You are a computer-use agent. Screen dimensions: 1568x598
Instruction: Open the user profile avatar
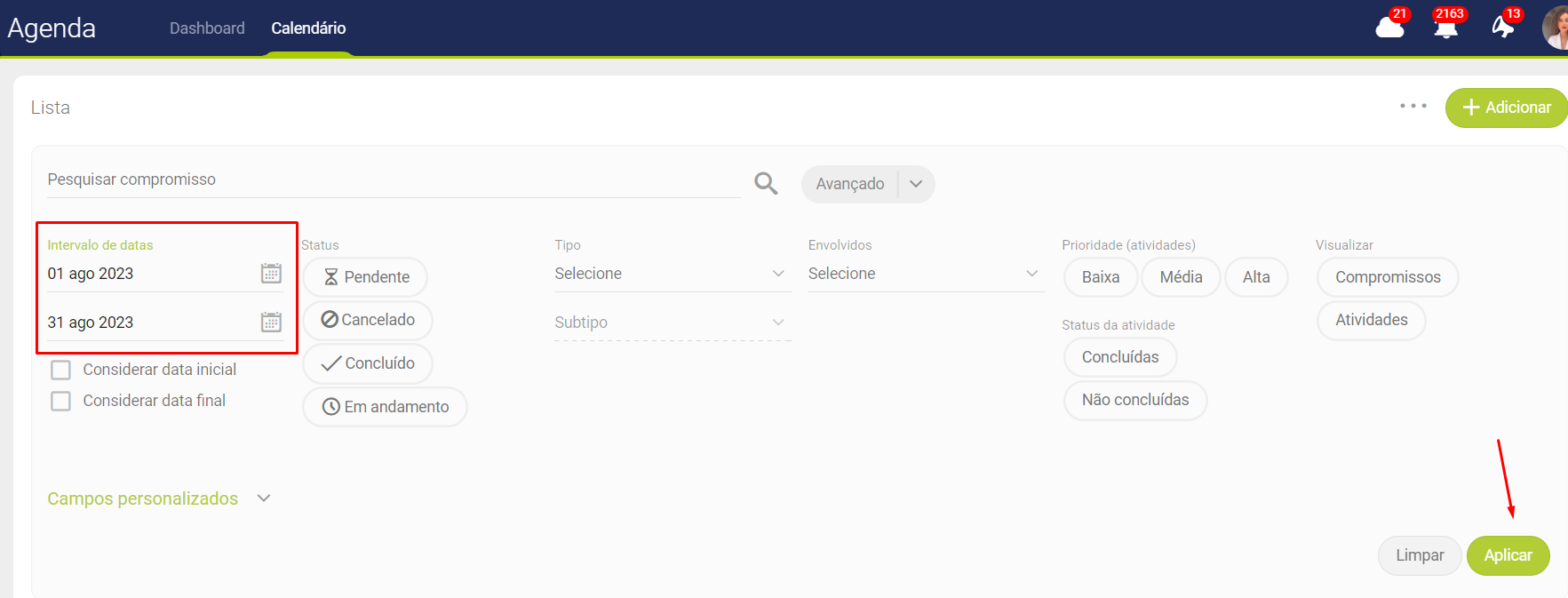pyautogui.click(x=1556, y=28)
